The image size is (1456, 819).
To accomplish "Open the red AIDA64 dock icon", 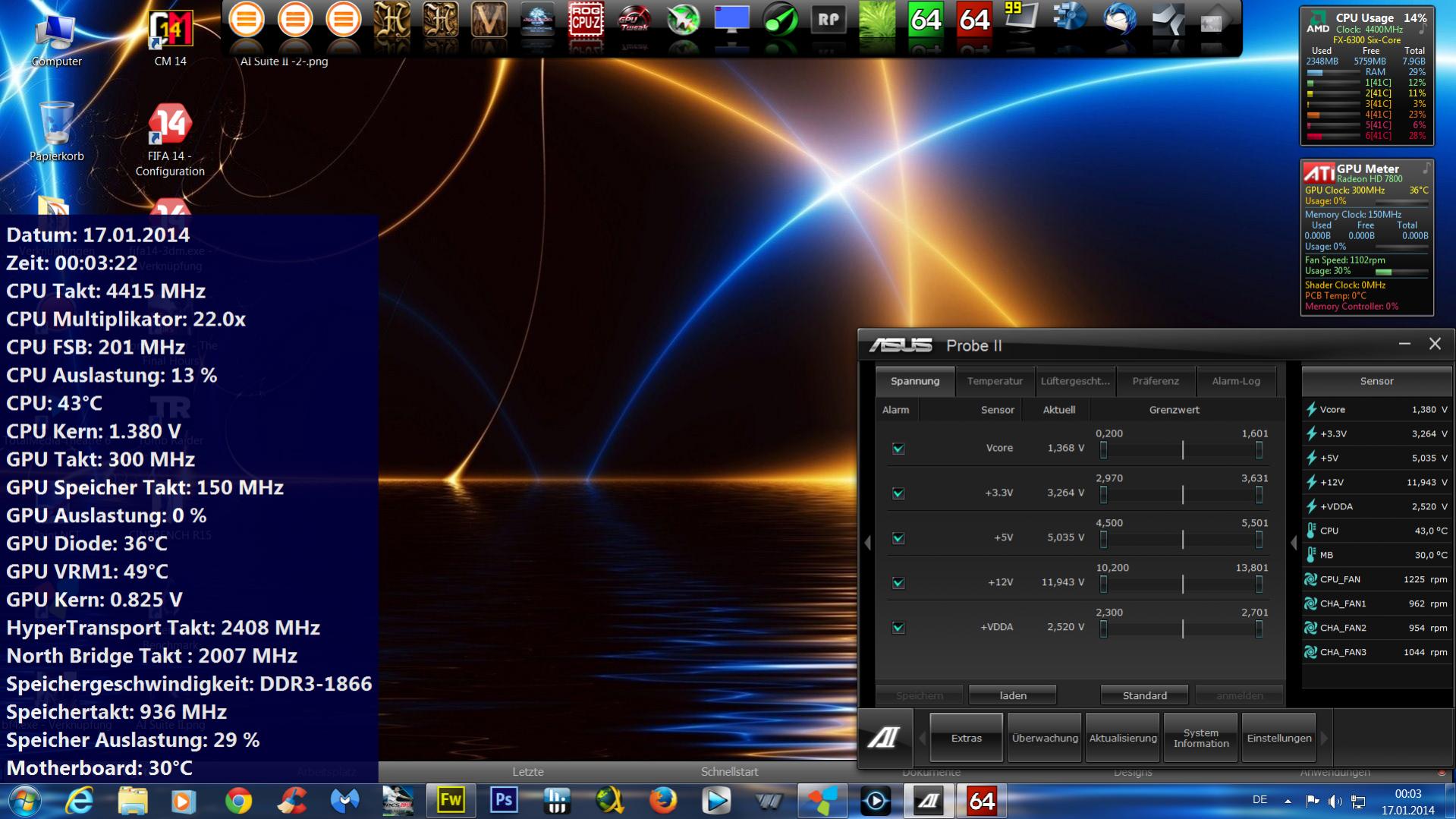I will pyautogui.click(x=973, y=20).
